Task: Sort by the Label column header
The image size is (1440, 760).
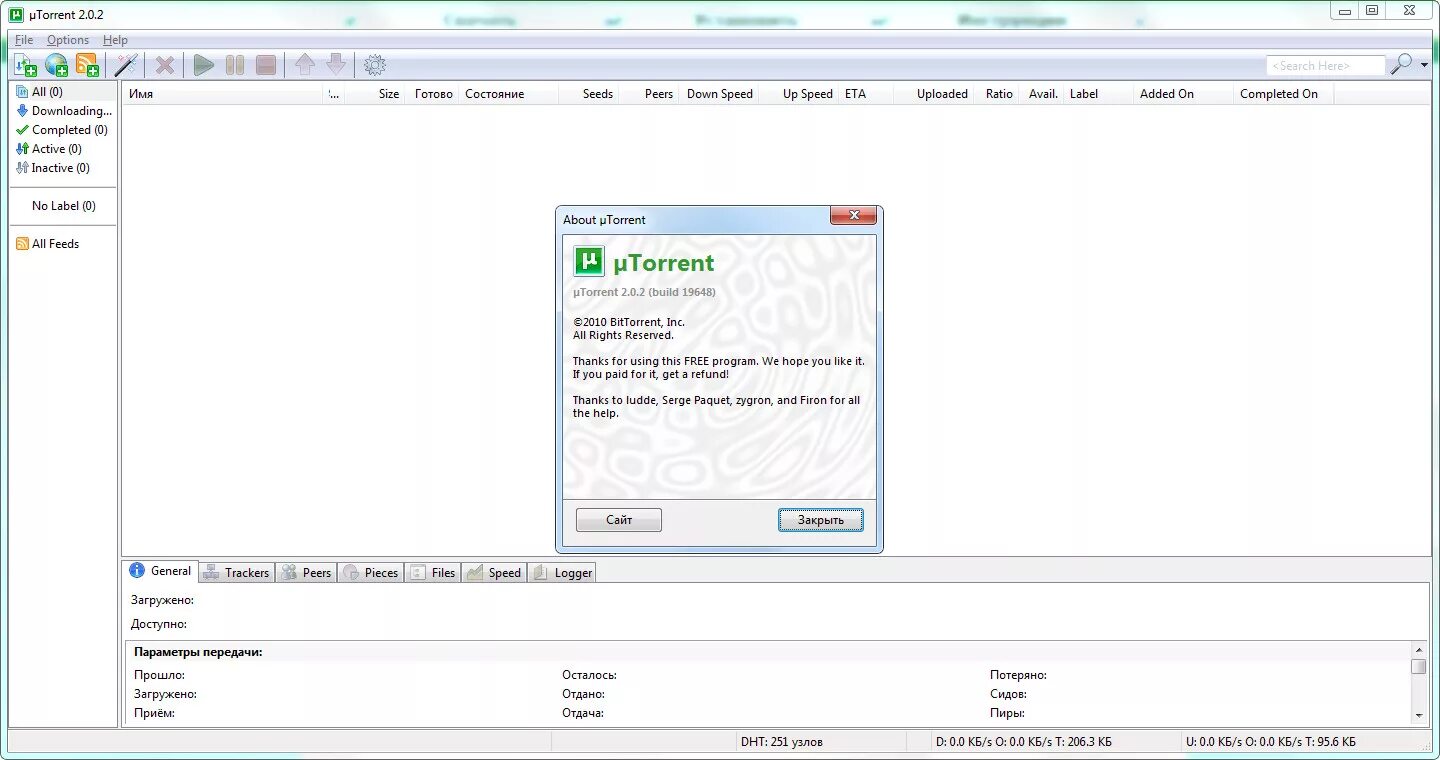Action: (x=1098, y=94)
